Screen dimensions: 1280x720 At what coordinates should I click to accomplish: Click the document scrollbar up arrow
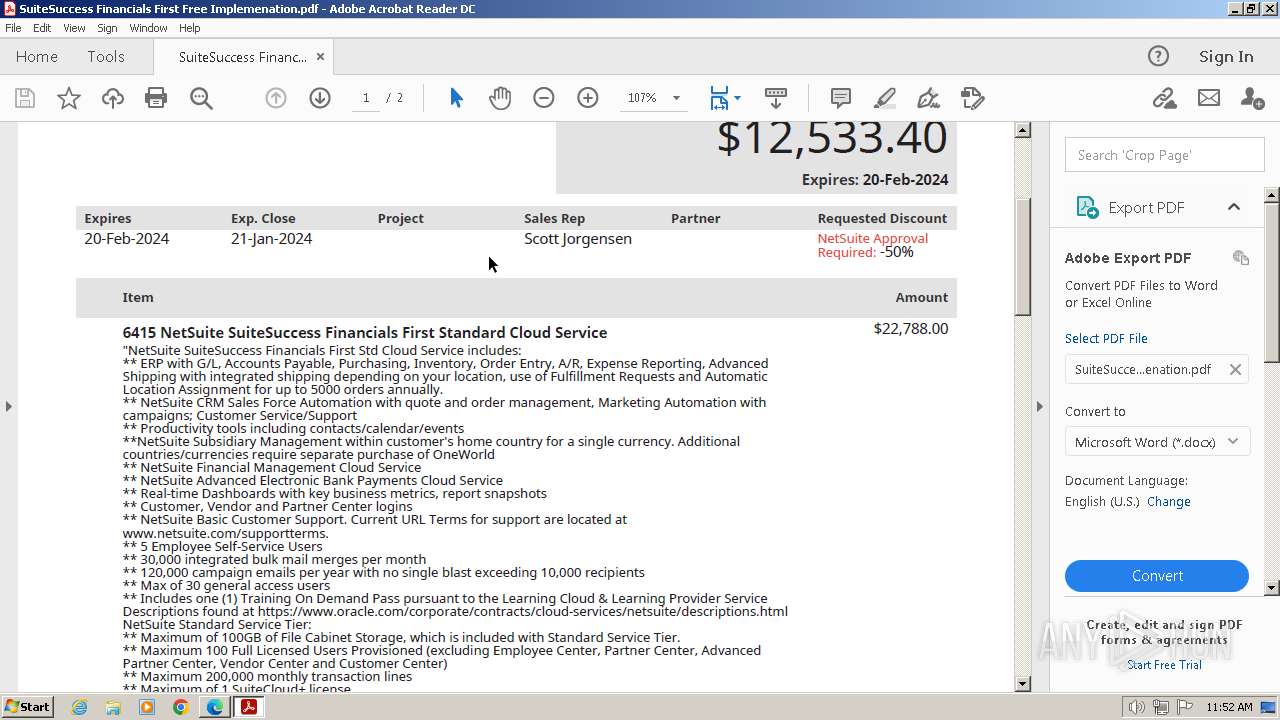click(1022, 130)
